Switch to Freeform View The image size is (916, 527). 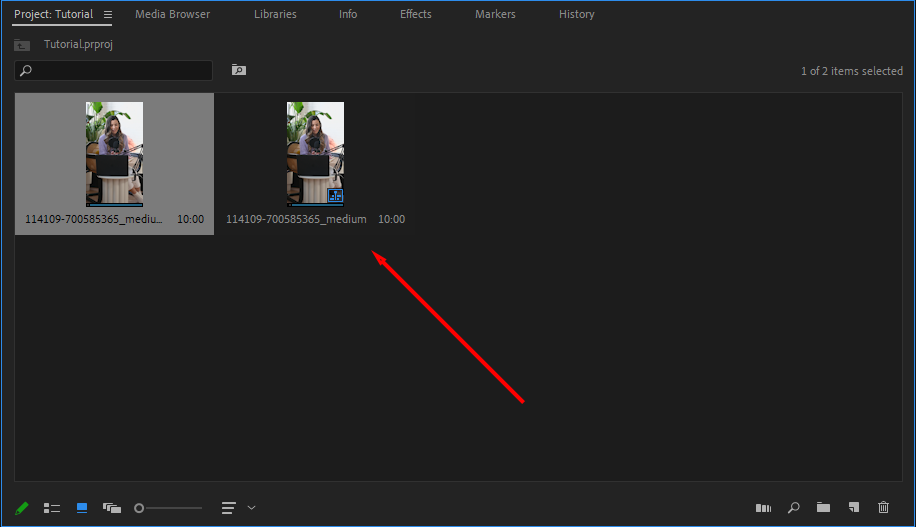coord(112,508)
